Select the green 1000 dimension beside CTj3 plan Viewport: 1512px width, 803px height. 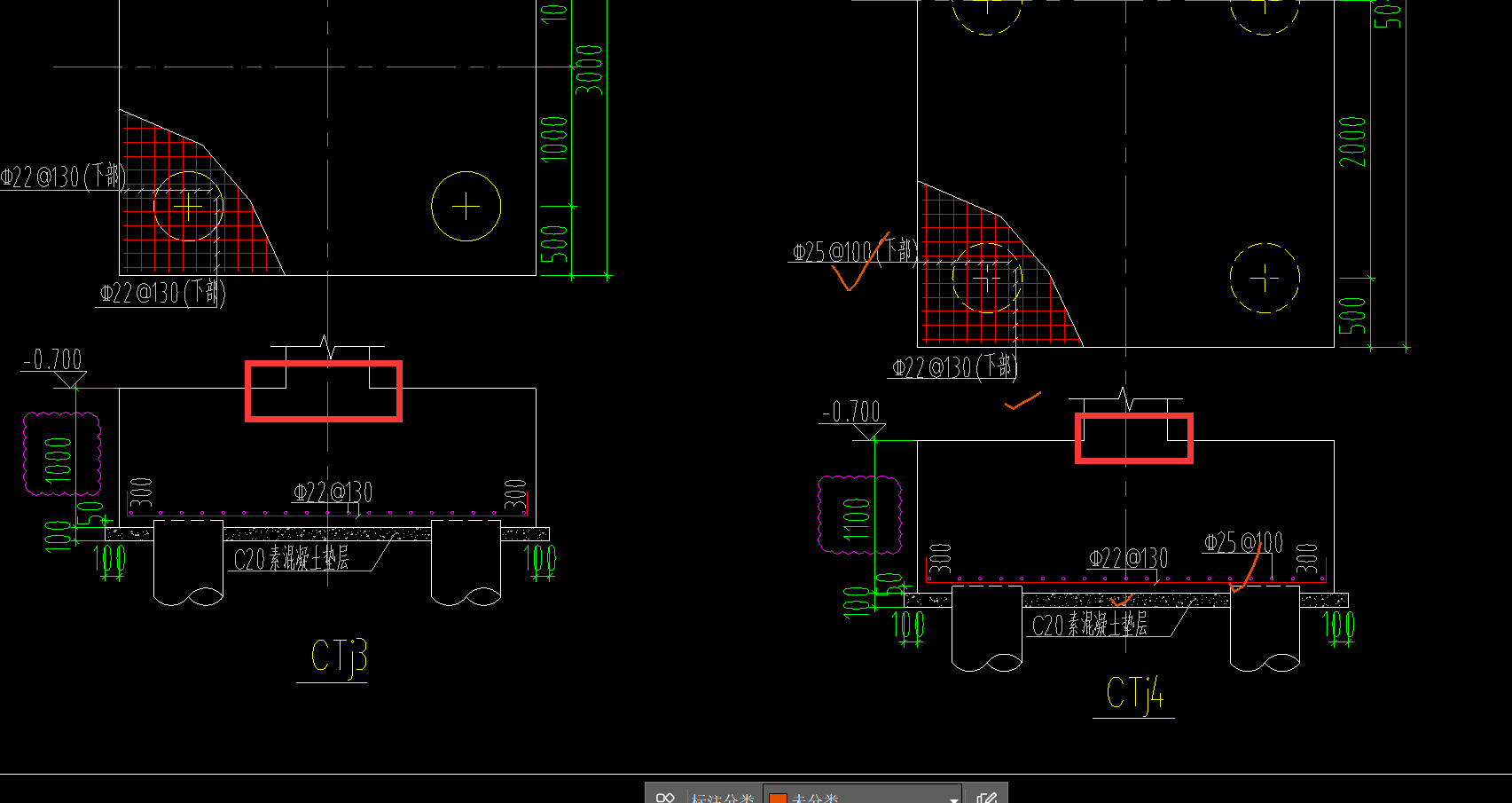553,138
